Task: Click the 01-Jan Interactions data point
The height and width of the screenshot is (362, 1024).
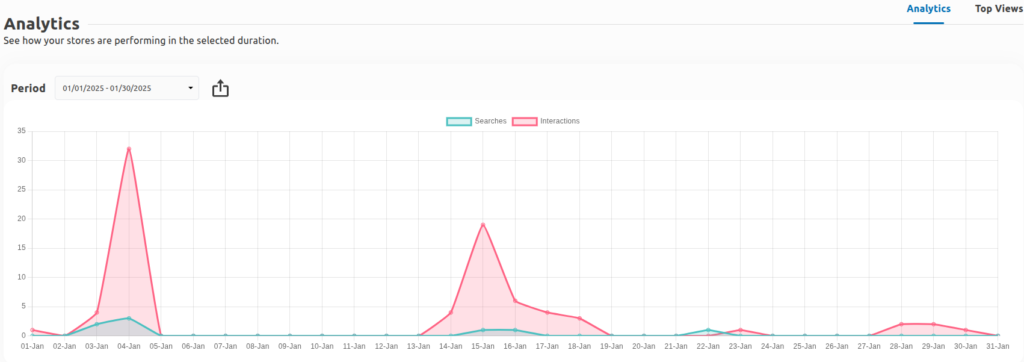Action: pos(32,330)
